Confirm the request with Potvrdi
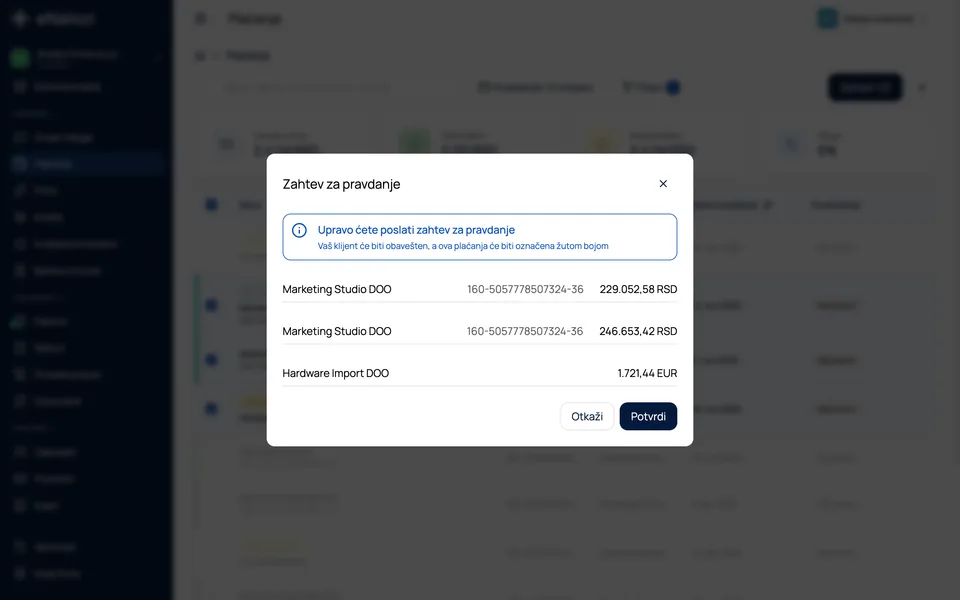 click(x=648, y=416)
